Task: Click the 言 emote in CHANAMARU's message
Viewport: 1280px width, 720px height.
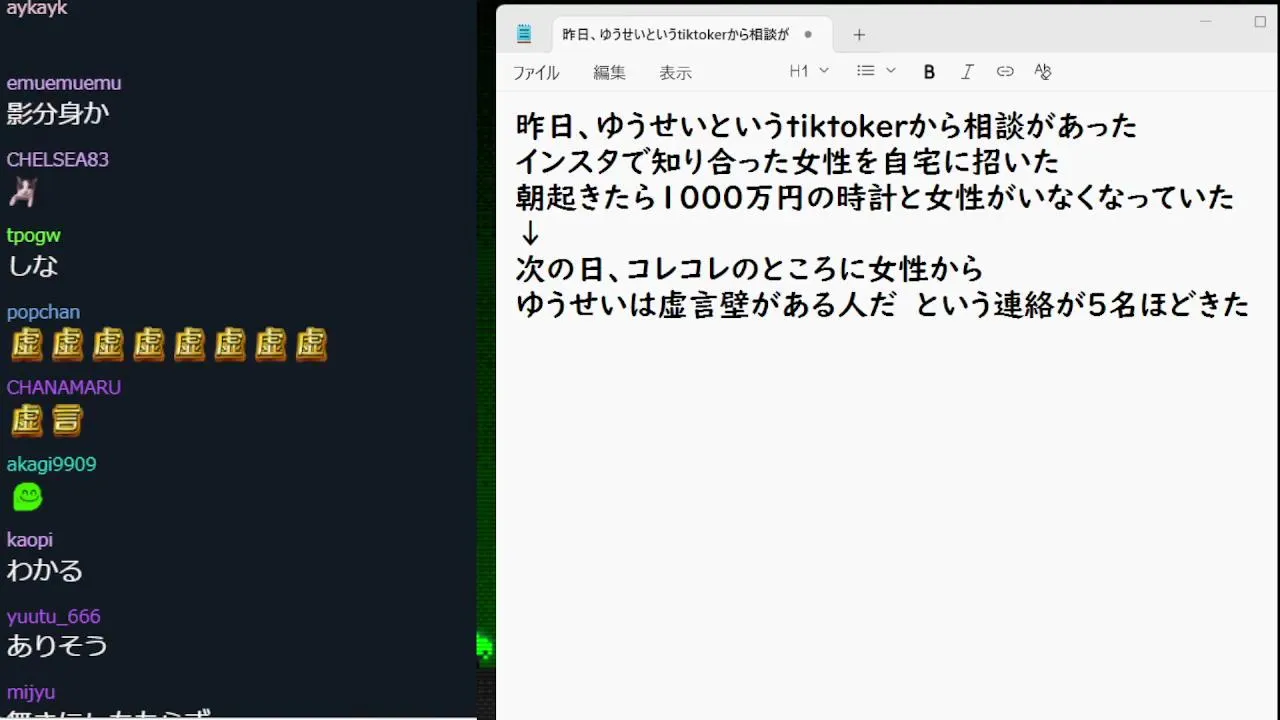Action: click(67, 420)
